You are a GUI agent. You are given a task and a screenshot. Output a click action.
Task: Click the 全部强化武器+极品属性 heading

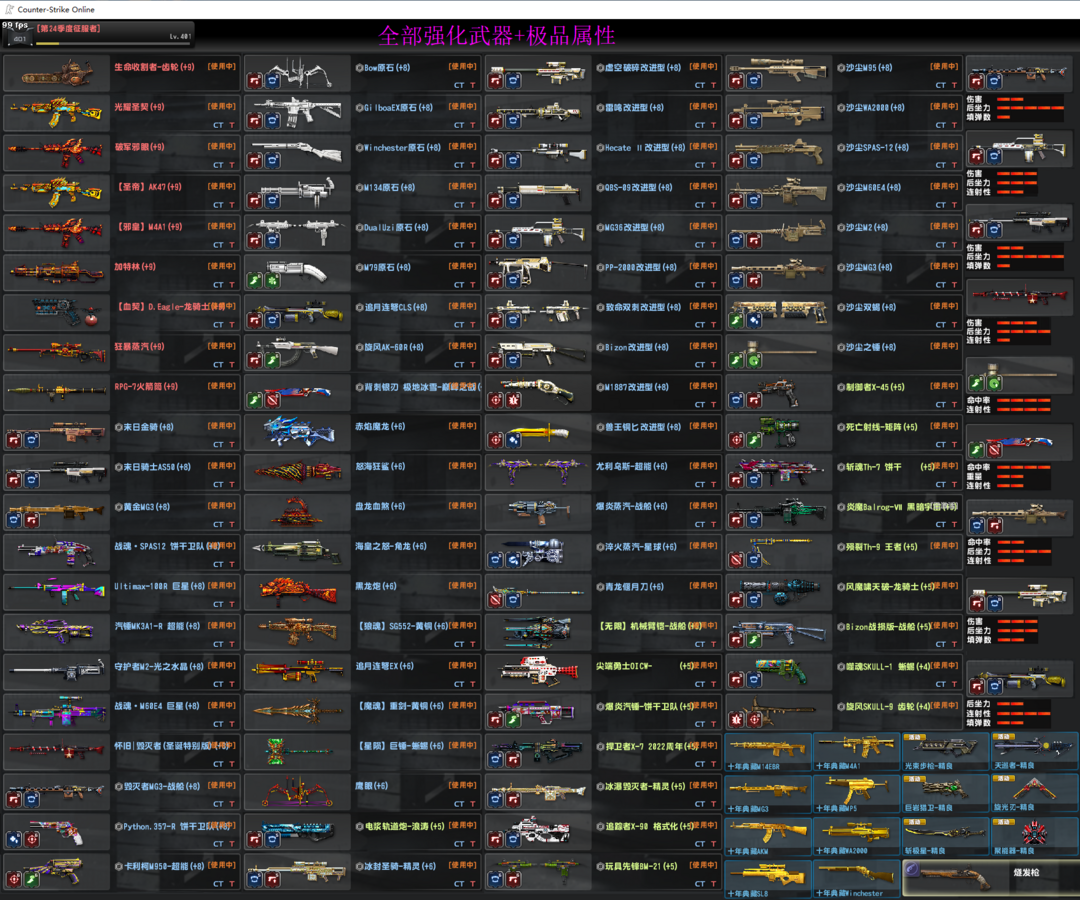[x=497, y=36]
